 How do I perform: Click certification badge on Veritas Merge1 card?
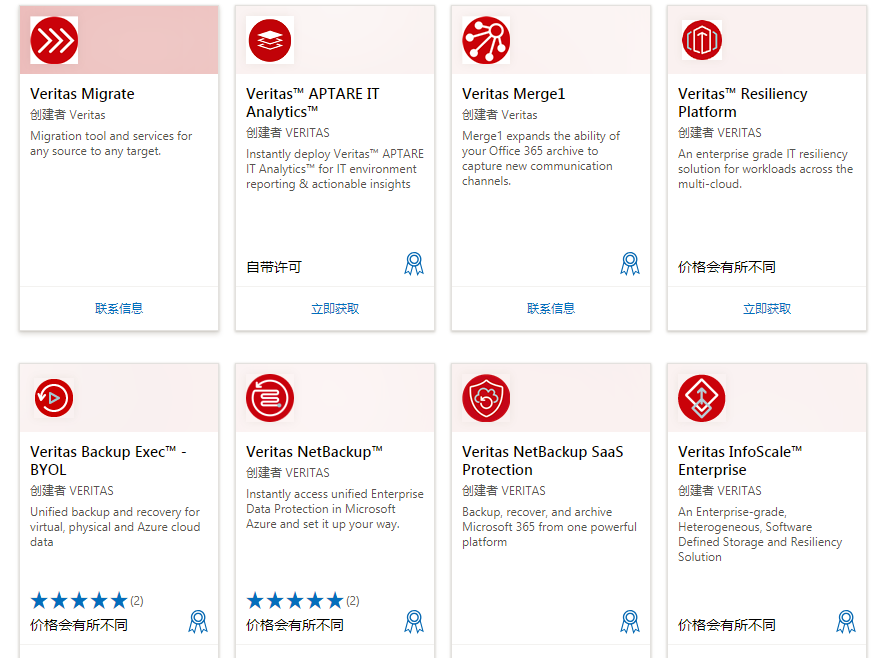click(630, 264)
